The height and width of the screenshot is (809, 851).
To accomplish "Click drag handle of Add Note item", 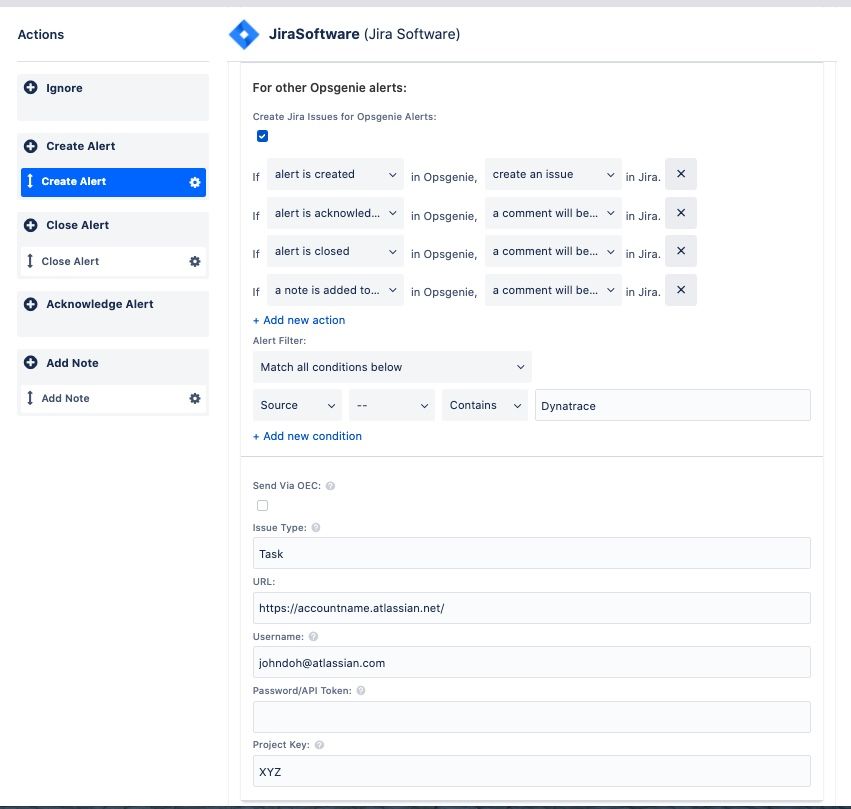I will (30, 398).
